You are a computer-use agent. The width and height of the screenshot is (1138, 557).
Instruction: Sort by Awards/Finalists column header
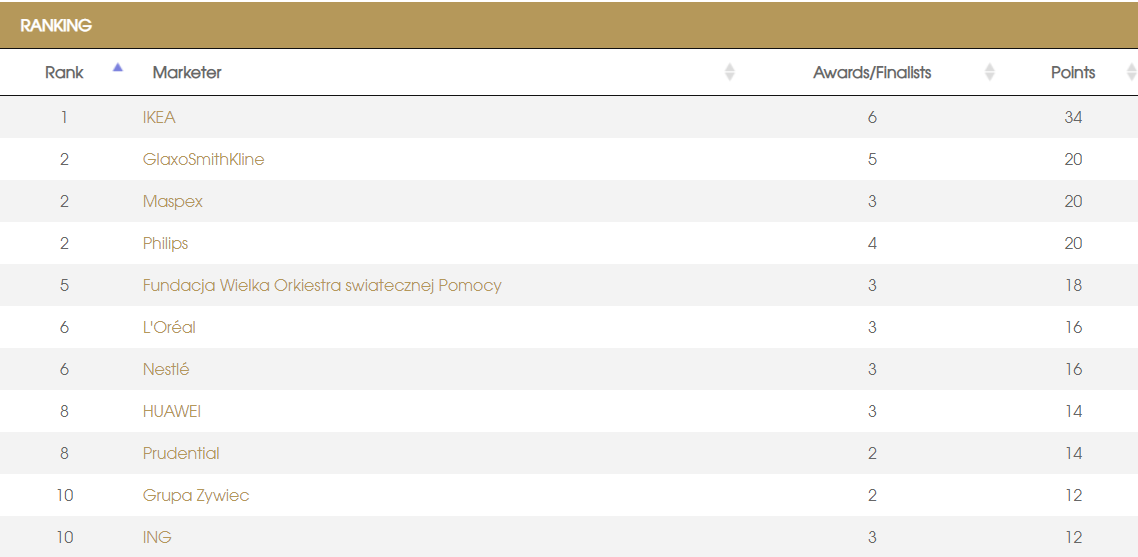coord(871,73)
